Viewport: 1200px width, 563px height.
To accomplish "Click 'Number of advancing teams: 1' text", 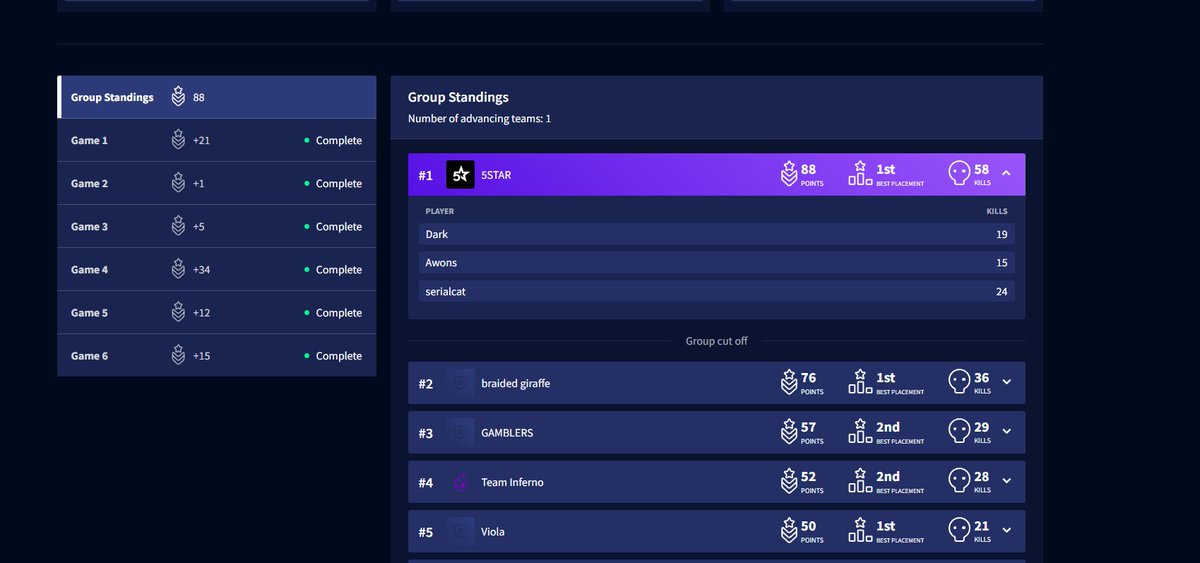I will click(x=479, y=119).
